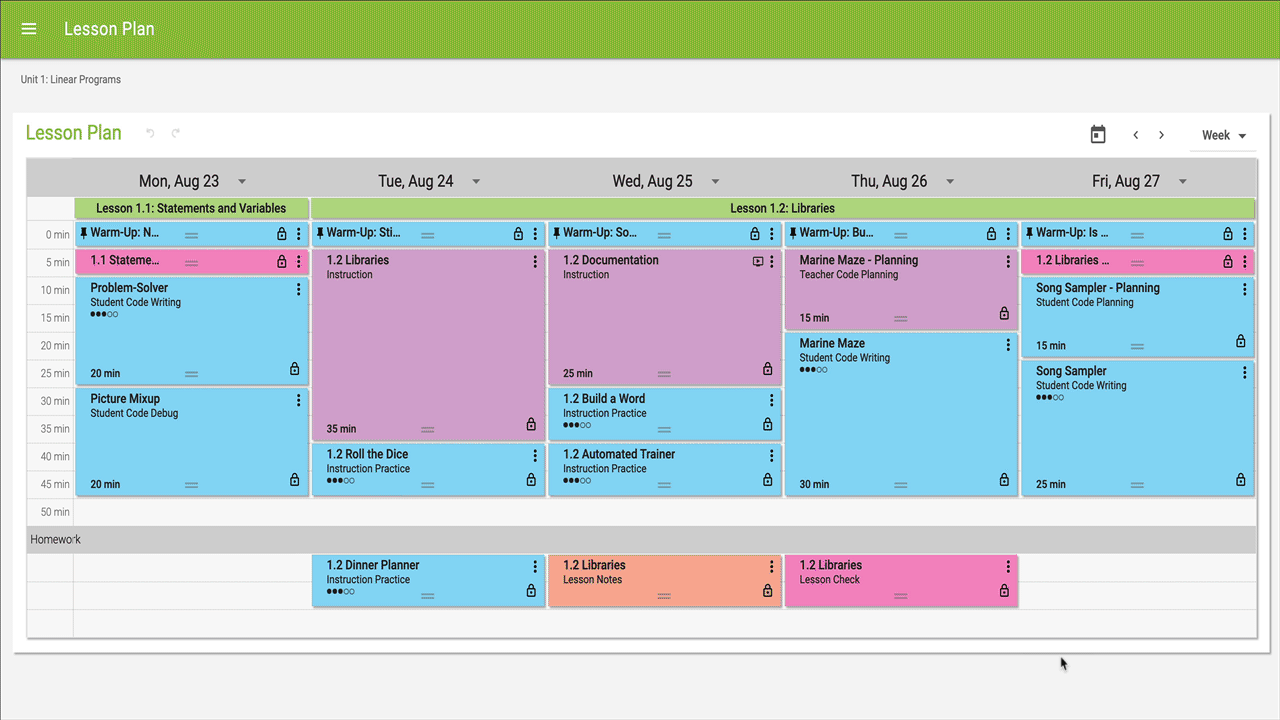This screenshot has width=1280, height=720.
Task: Expand the Mon, Aug 23 dropdown arrow
Action: (x=242, y=182)
